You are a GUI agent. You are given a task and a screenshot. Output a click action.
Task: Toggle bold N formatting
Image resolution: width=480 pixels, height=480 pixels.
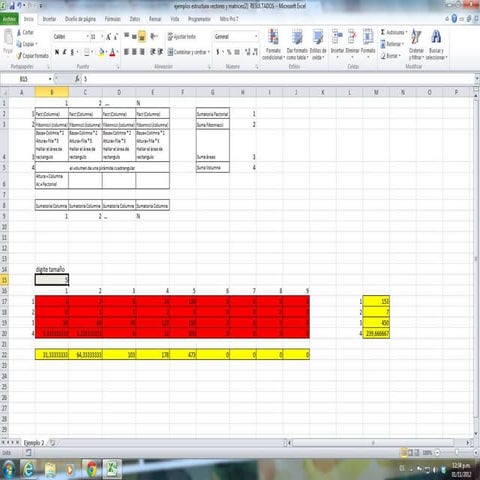(57, 52)
